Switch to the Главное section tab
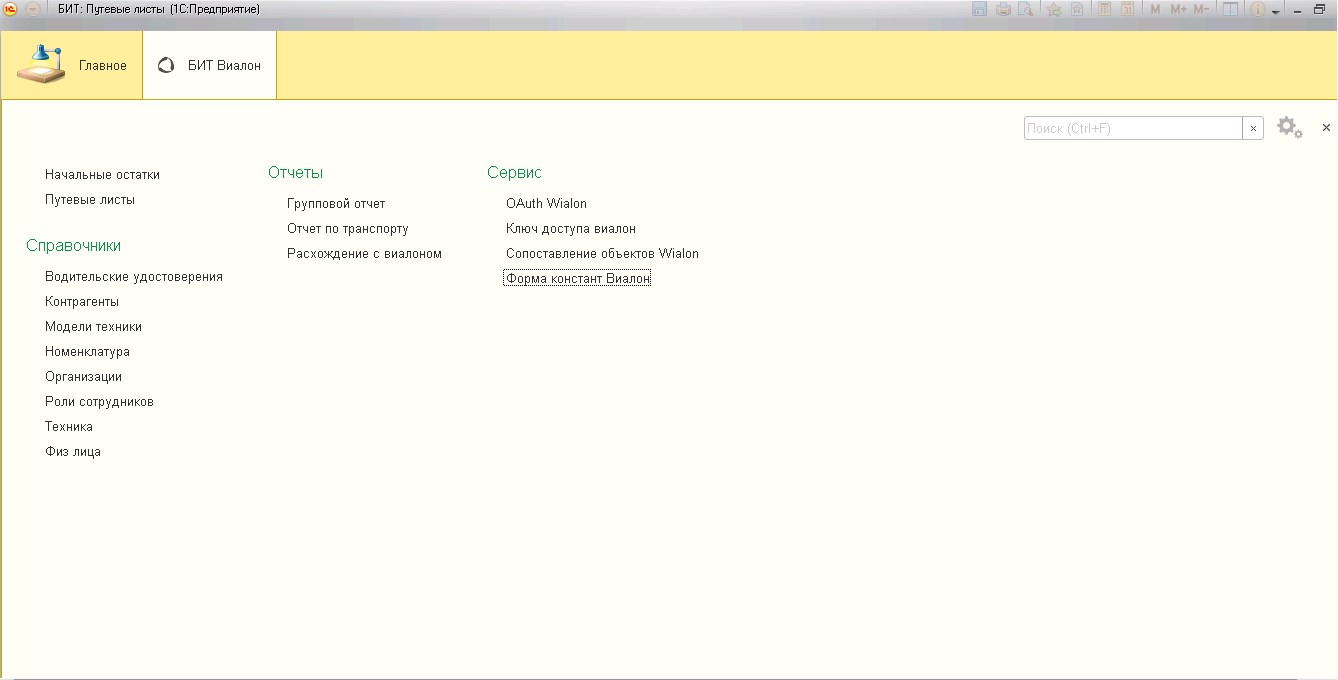Screen dimensions: 1338x680 tap(72, 65)
